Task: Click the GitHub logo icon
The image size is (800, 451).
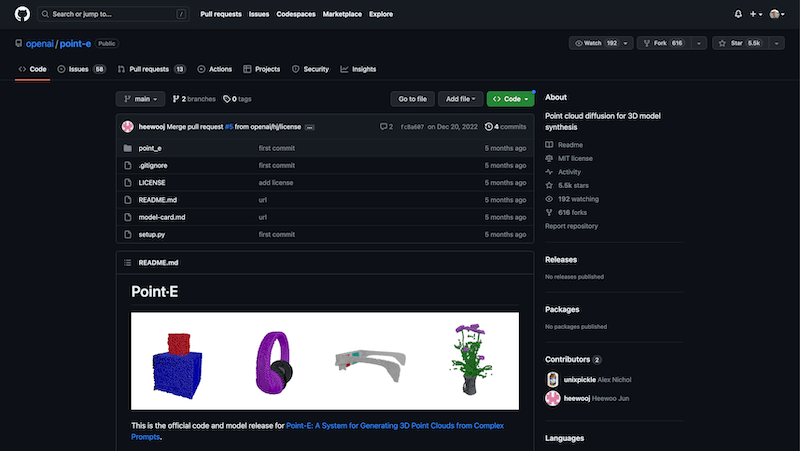Action: (x=22, y=14)
